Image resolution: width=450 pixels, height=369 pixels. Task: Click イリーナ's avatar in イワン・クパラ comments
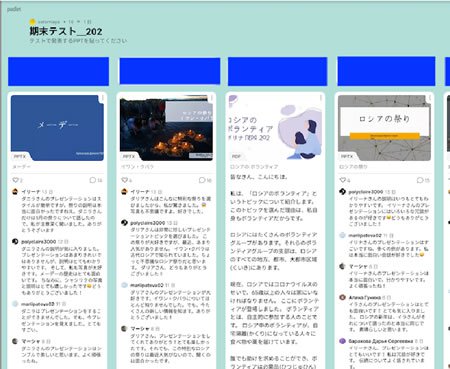coord(124,191)
